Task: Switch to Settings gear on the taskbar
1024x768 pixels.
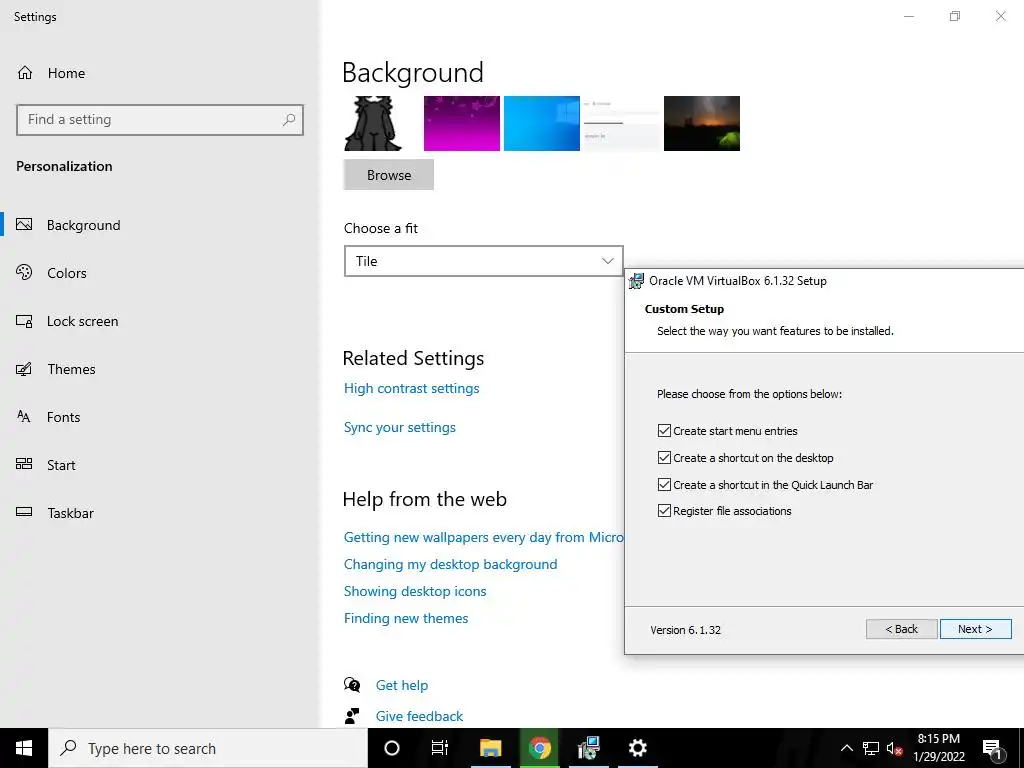Action: pos(637,748)
